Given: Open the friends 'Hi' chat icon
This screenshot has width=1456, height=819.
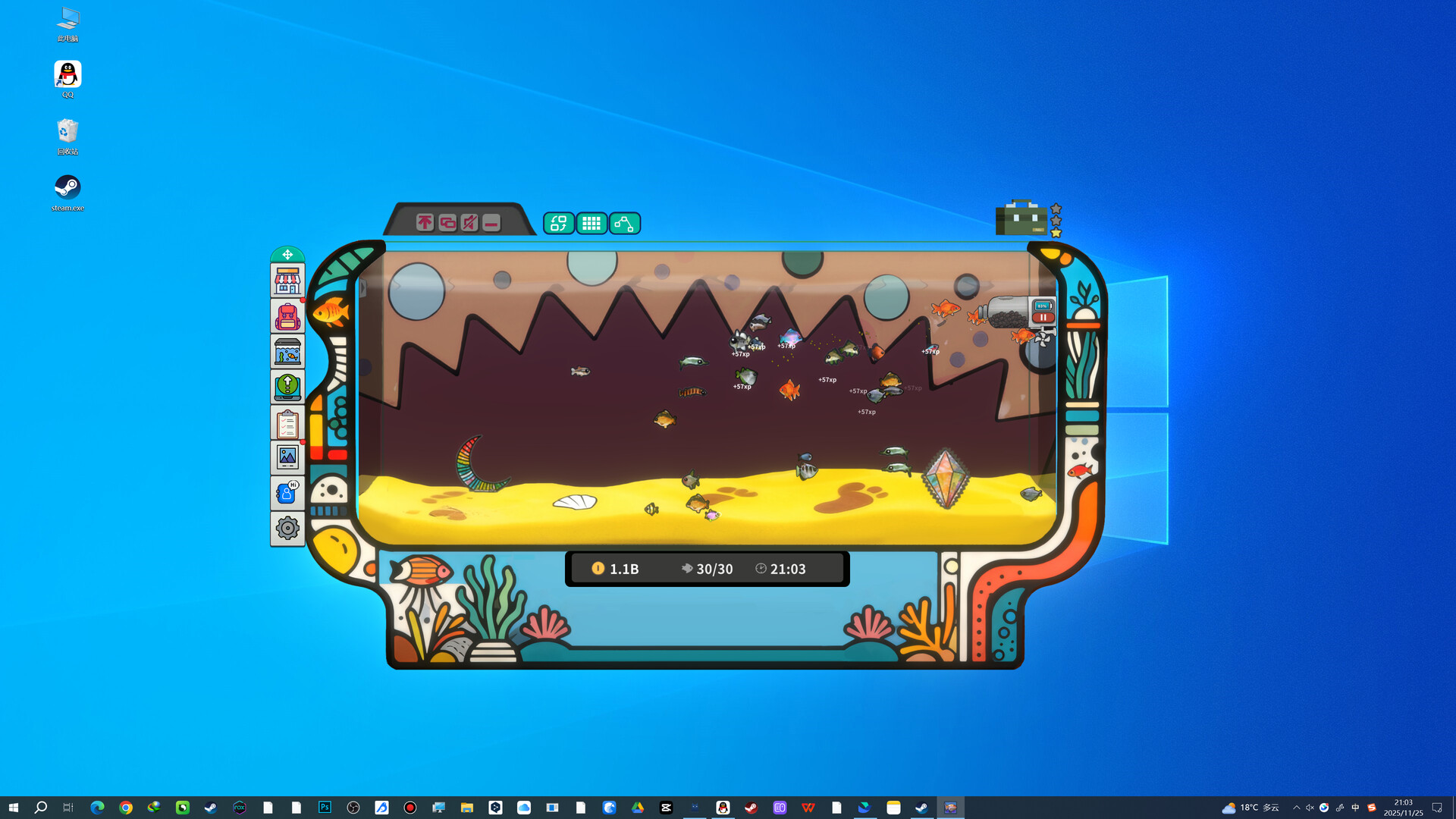Looking at the screenshot, I should (287, 493).
